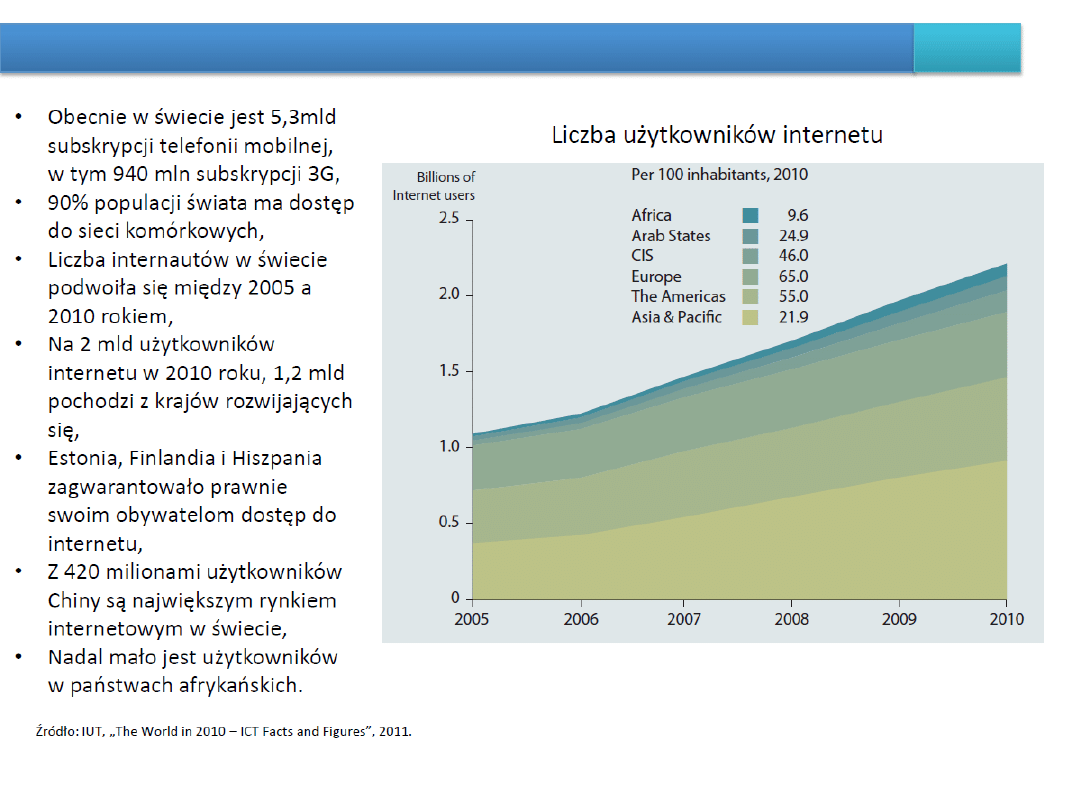Click the source footnote about ICT Facts and Figures
The width and height of the screenshot is (1080, 810).
point(224,731)
